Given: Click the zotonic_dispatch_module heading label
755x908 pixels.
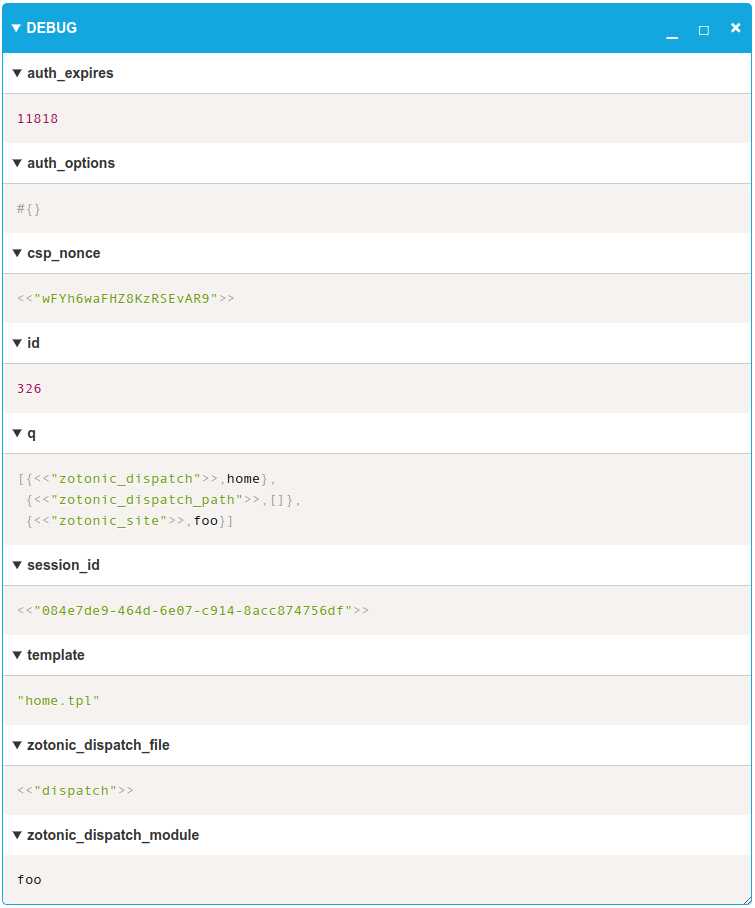Looking at the screenshot, I should 113,835.
